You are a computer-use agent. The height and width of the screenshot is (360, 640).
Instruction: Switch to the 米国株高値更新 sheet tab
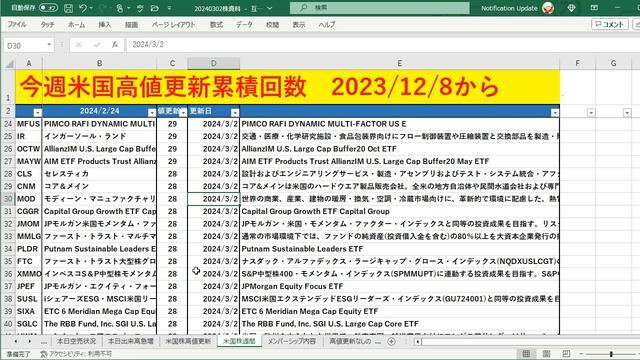click(x=188, y=341)
